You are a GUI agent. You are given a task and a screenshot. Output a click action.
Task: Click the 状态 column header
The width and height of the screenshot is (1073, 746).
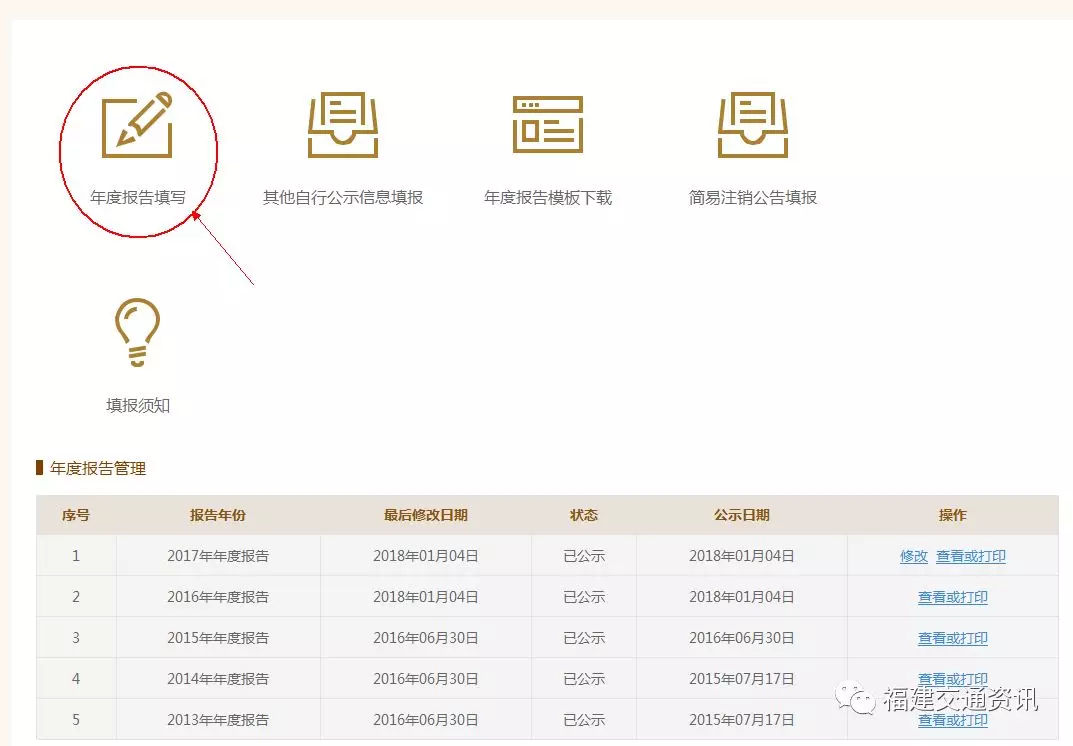pyautogui.click(x=584, y=515)
